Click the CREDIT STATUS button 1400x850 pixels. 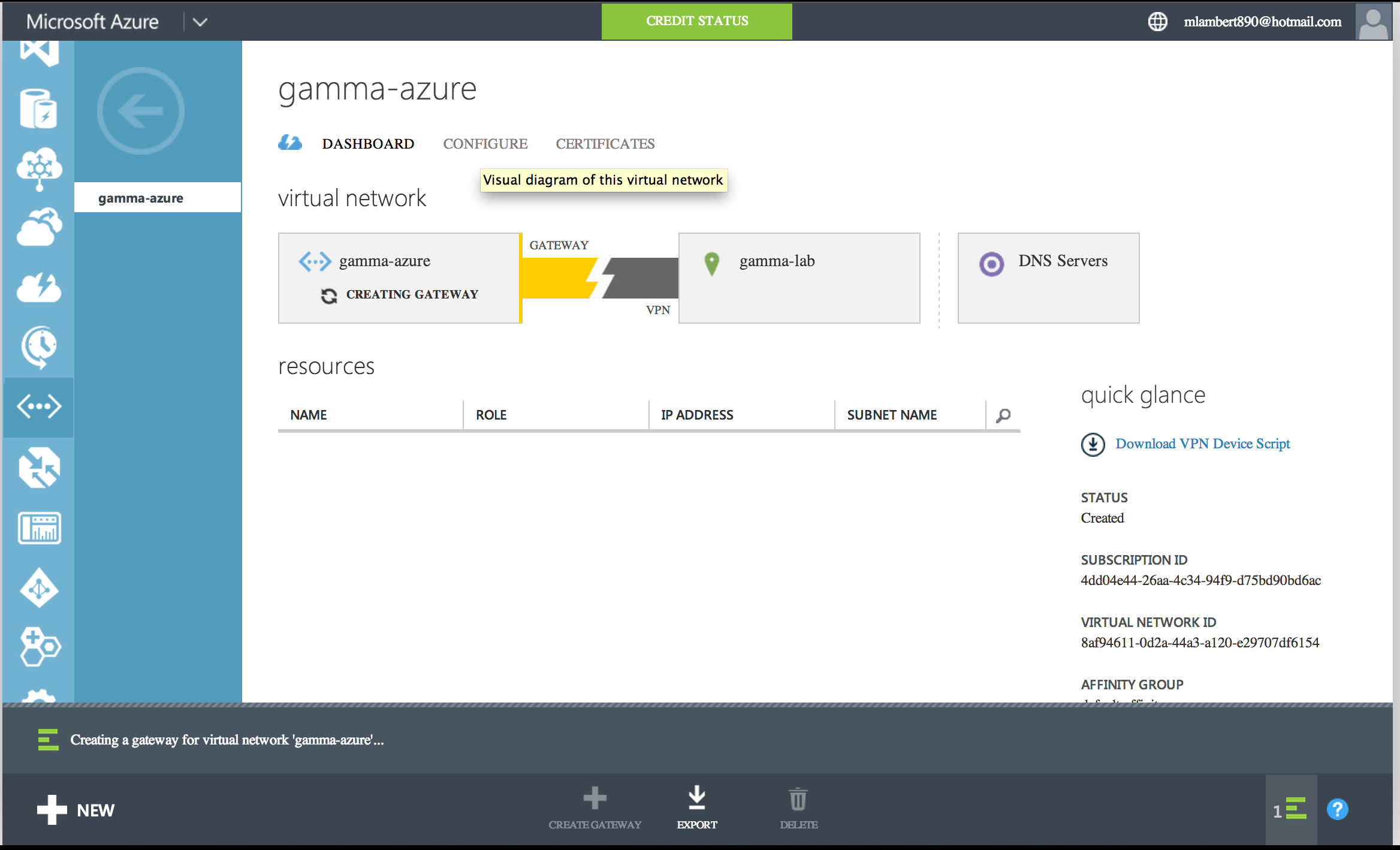(696, 21)
